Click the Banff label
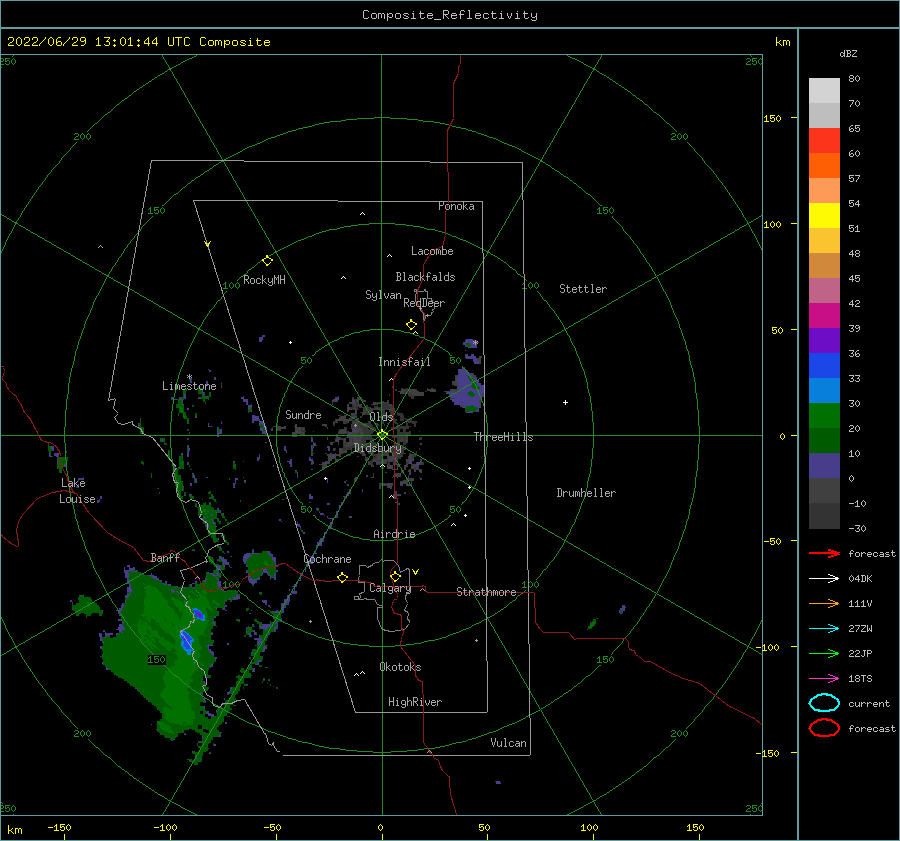The height and width of the screenshot is (841, 900). tap(165, 557)
